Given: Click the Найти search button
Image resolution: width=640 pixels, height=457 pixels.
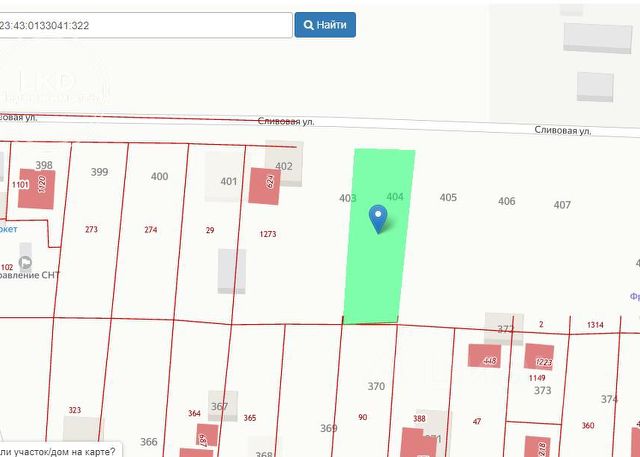Looking at the screenshot, I should (325, 25).
